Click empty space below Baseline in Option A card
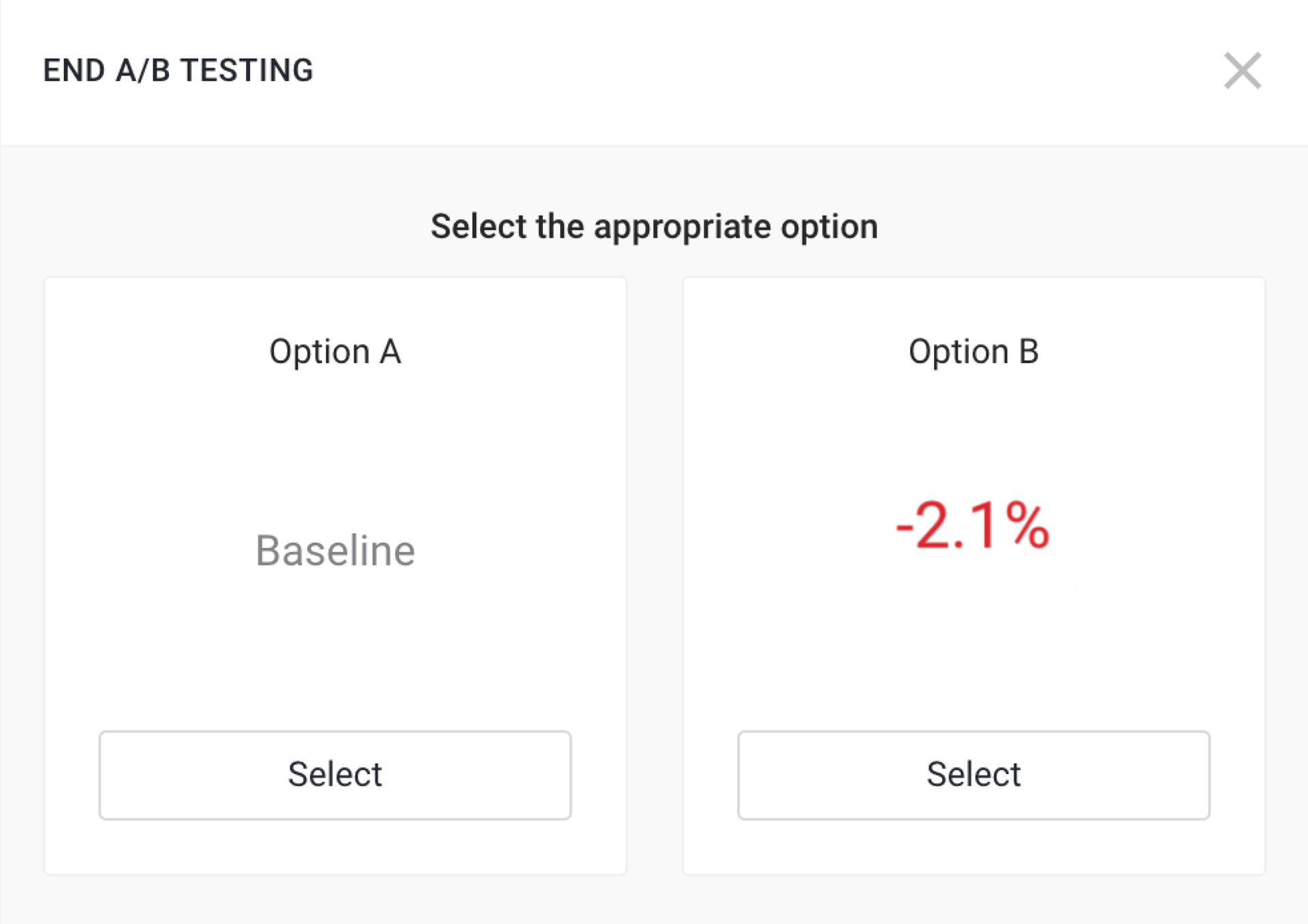The height and width of the screenshot is (924, 1308). tap(335, 654)
